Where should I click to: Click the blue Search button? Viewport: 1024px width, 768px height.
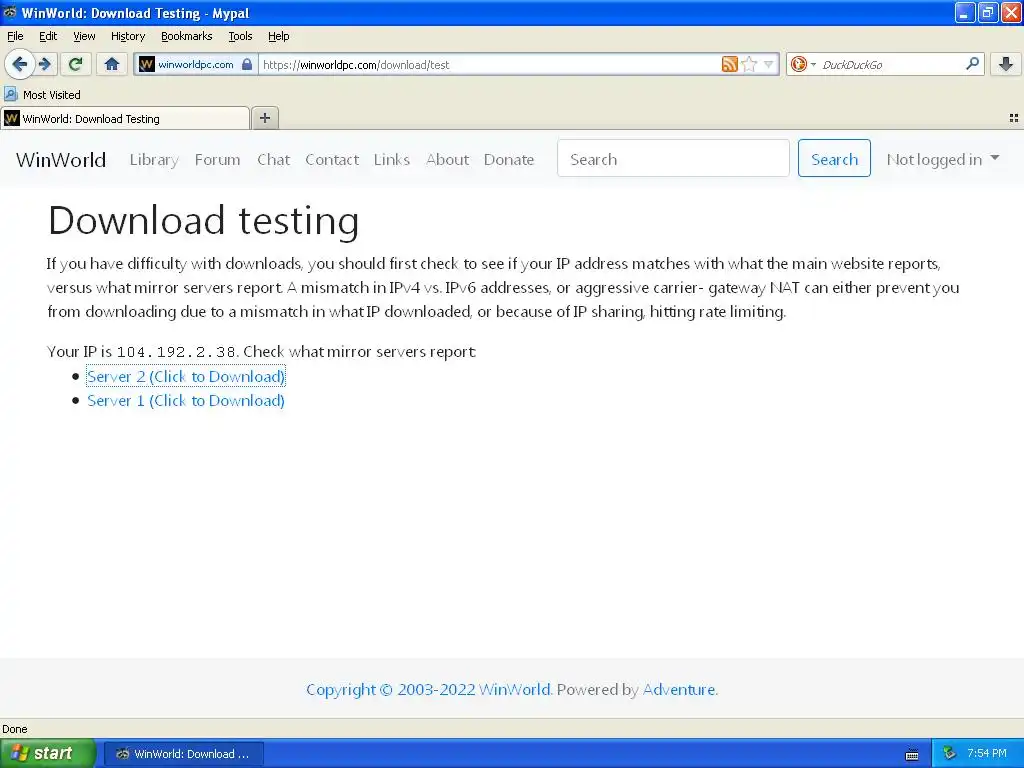pos(834,159)
